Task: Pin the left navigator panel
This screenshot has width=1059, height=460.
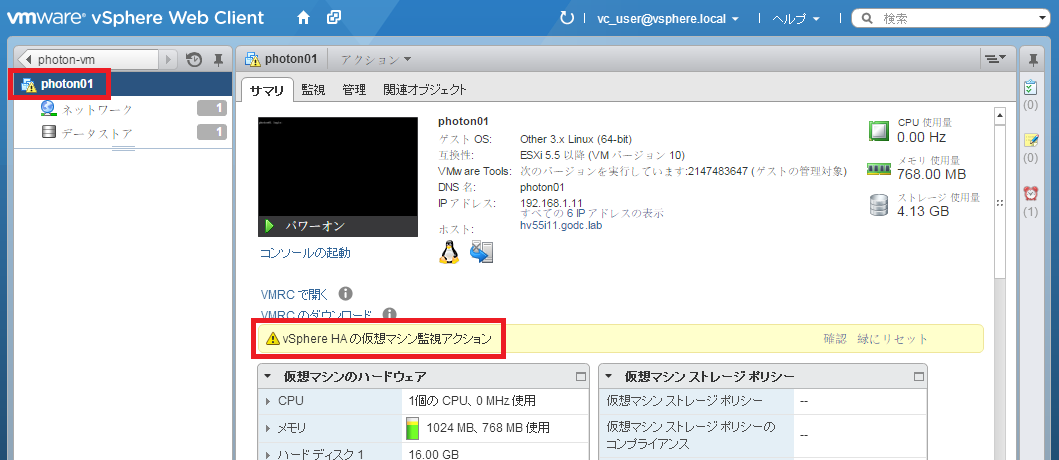Action: click(218, 59)
